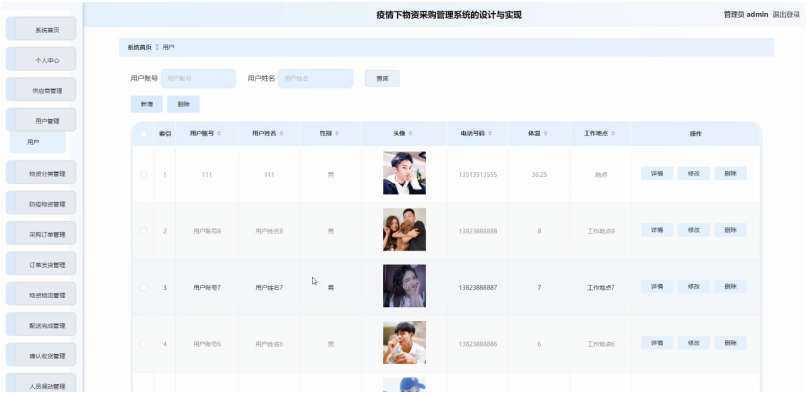Open 详情 for 用户账号6

tap(657, 343)
